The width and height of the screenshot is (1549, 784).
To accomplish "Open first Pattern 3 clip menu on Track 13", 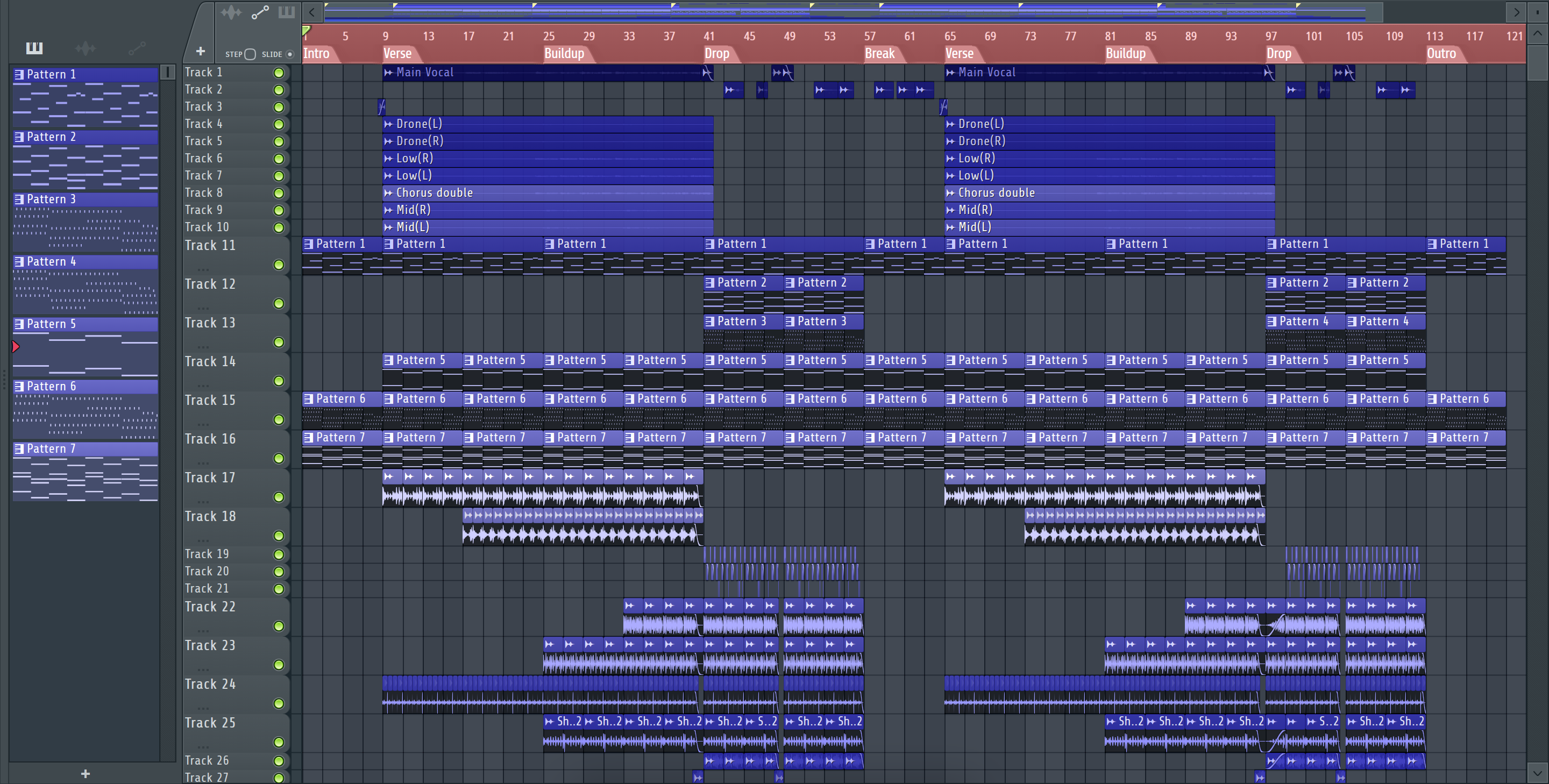I will [709, 322].
